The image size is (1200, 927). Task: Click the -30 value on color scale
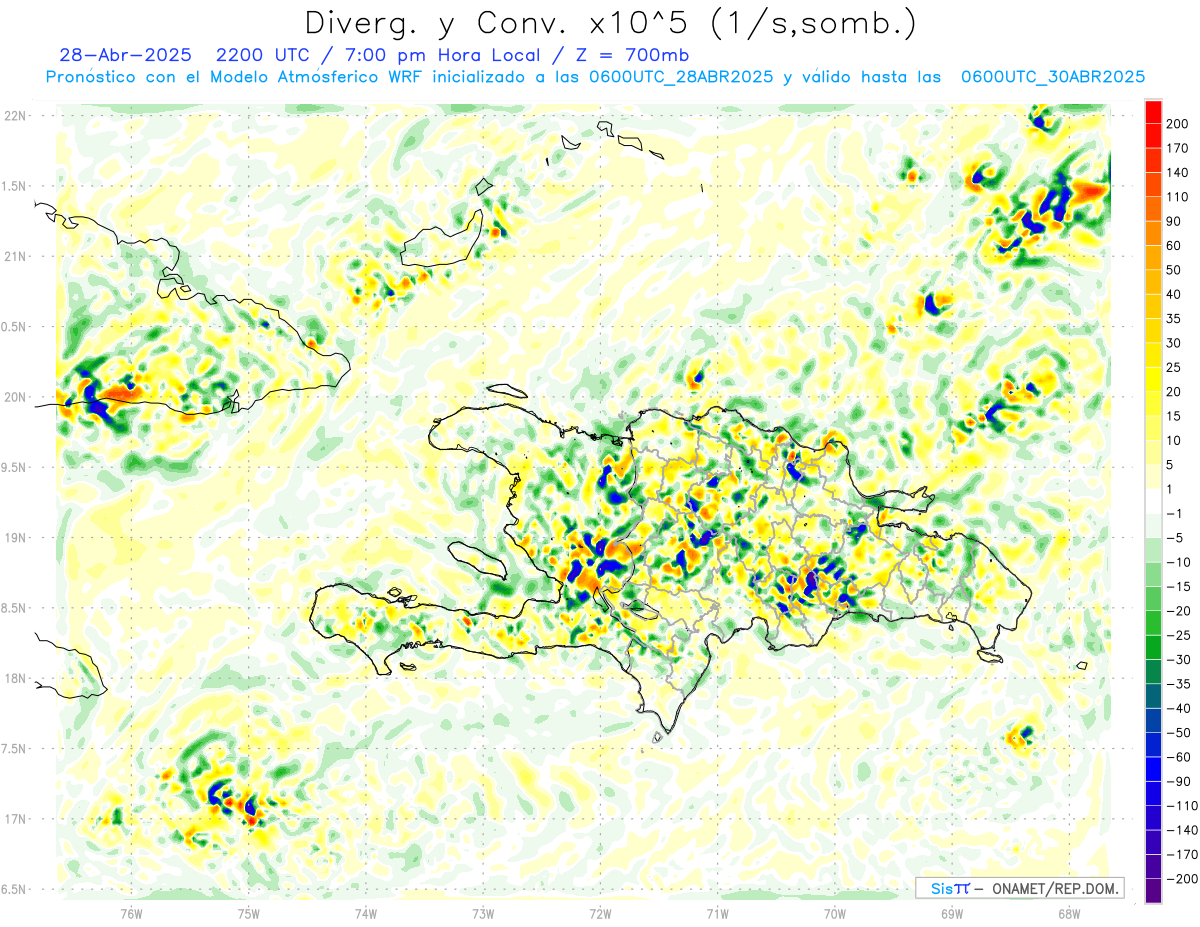pos(1178,659)
